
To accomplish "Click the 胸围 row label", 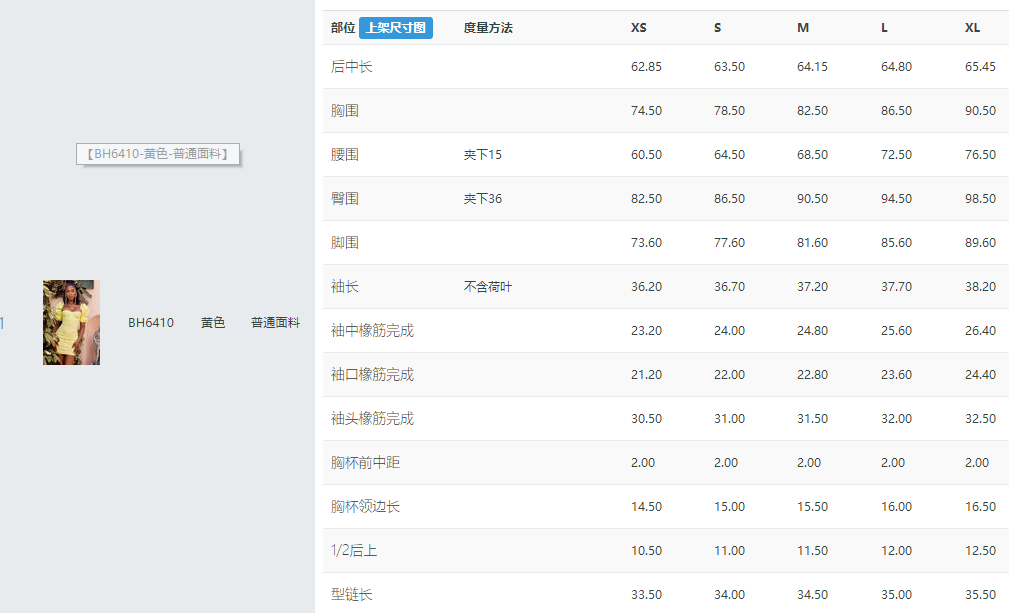I will [344, 111].
